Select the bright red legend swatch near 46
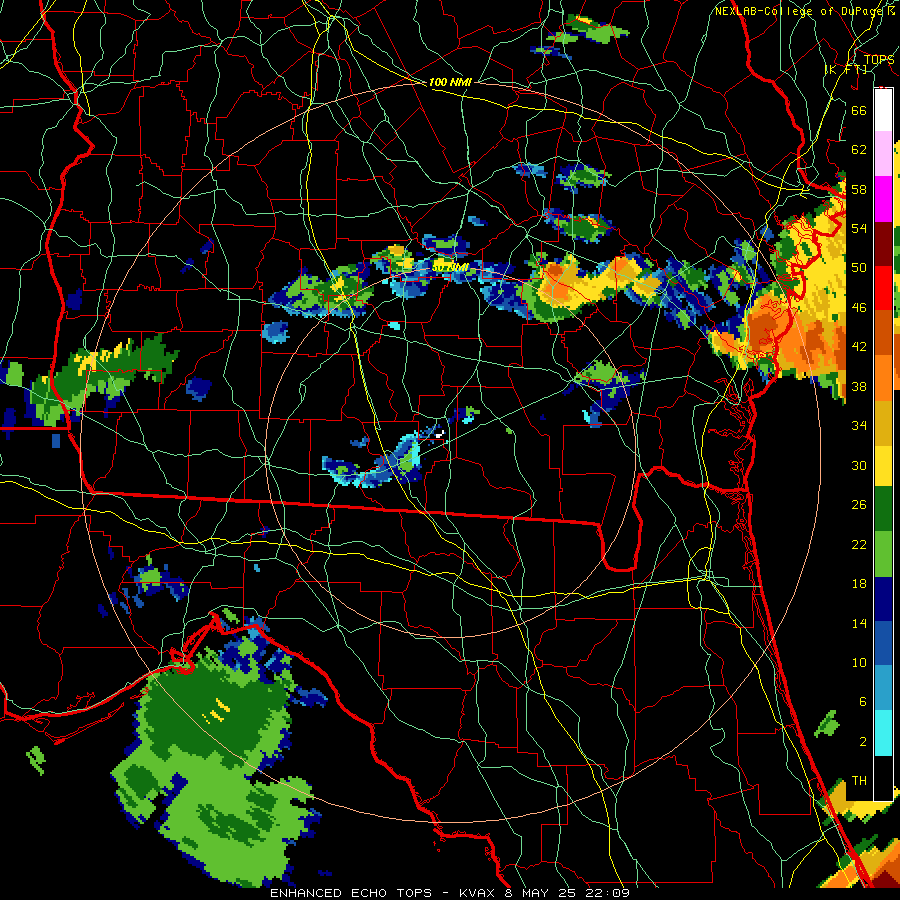 tap(883, 288)
